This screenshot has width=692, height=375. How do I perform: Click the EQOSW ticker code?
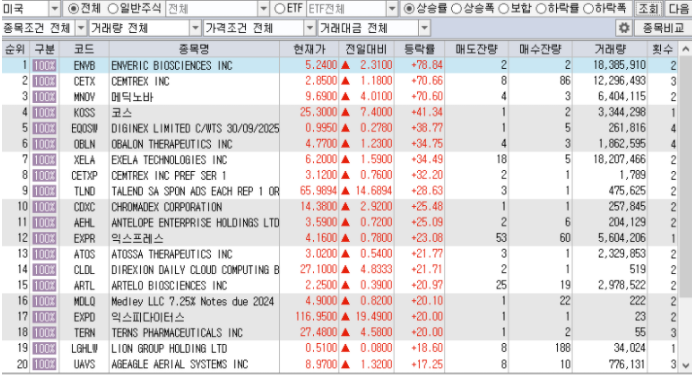click(84, 129)
